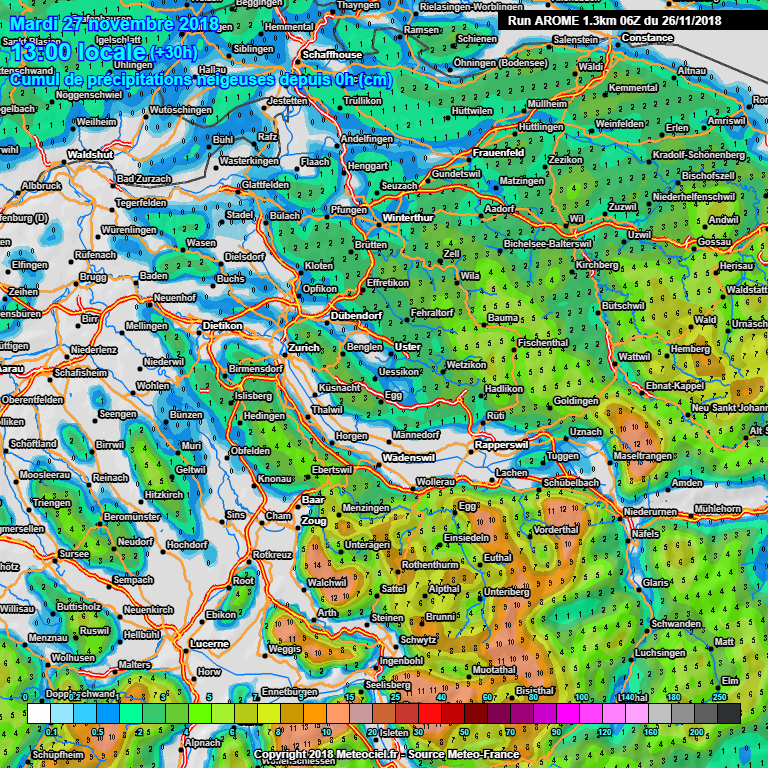Select the Bülach label
768x768 pixels.
(285, 216)
